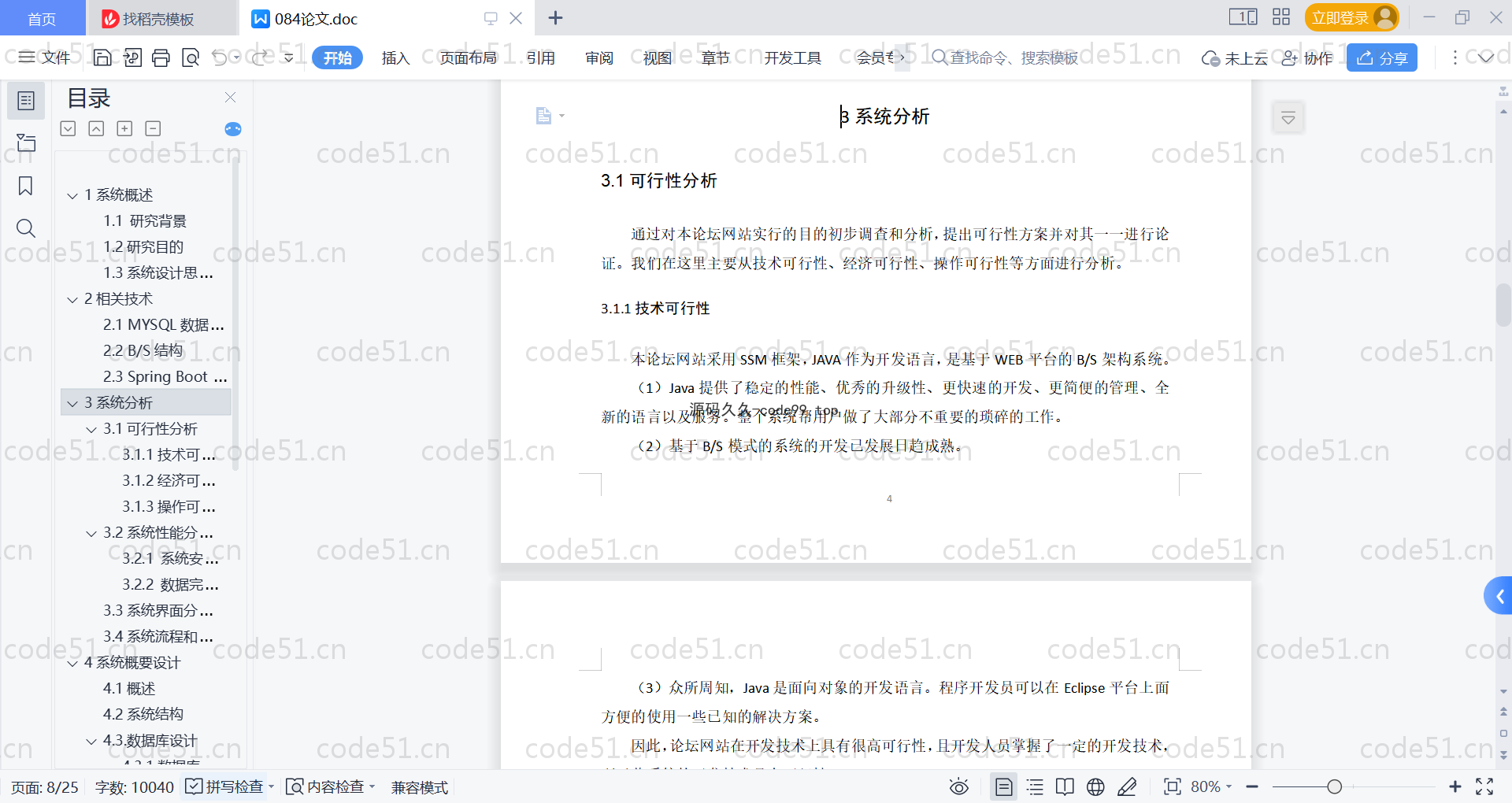Screen dimensions: 1512x803
Task: Expand the blue side panel arrow
Action: tap(1499, 597)
